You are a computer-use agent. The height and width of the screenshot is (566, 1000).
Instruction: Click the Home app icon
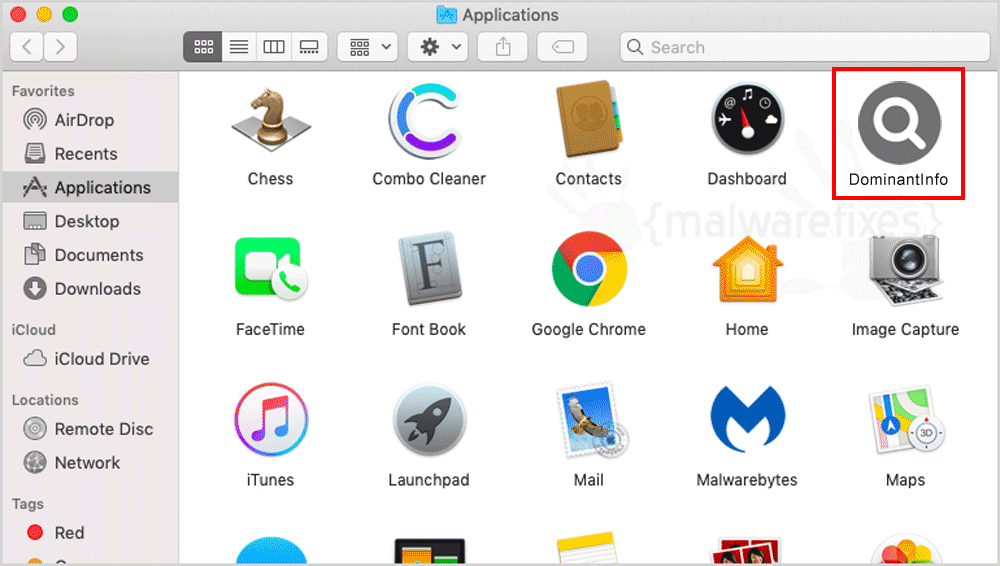747,269
